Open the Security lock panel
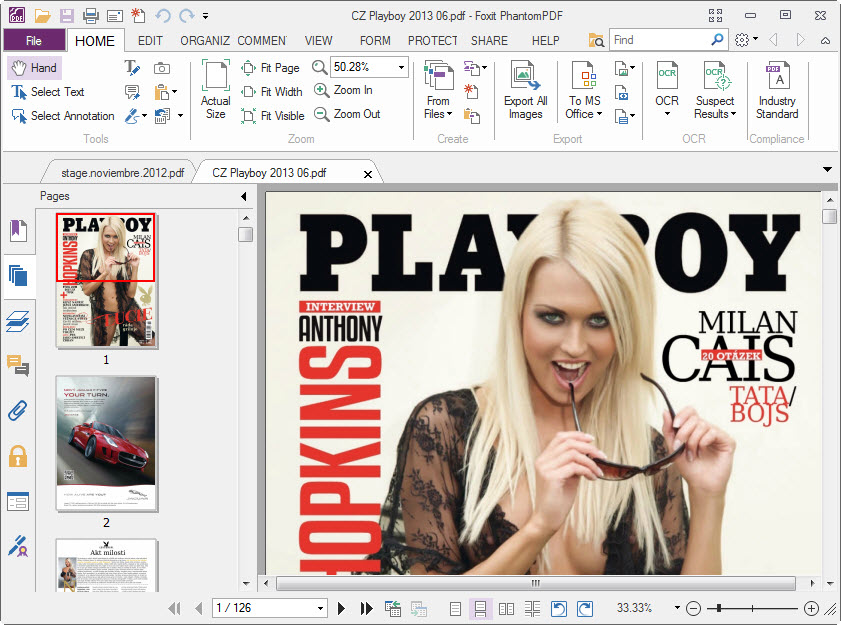The height and width of the screenshot is (625, 841). point(18,456)
